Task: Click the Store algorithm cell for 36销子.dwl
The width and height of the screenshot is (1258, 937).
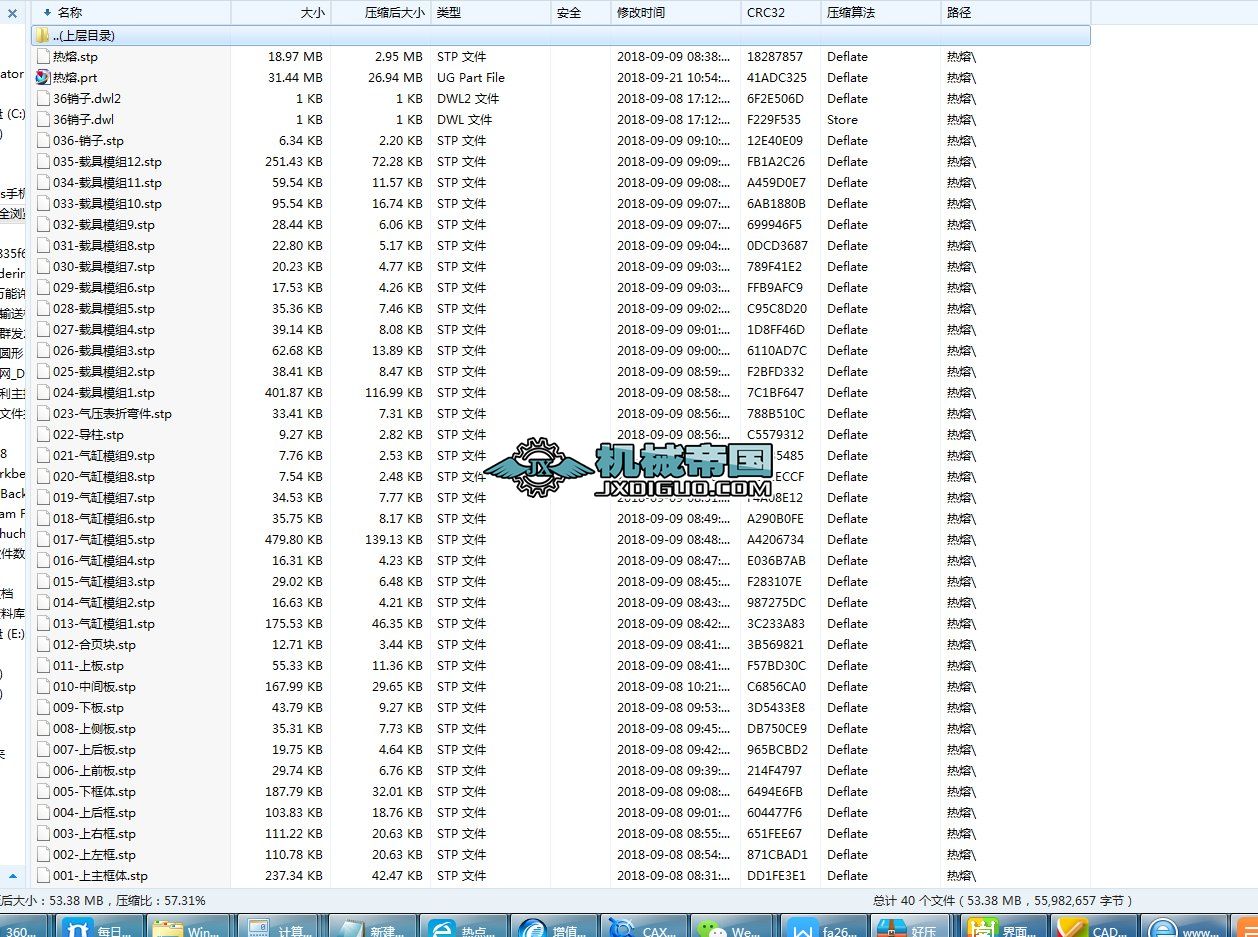Action: pos(842,119)
